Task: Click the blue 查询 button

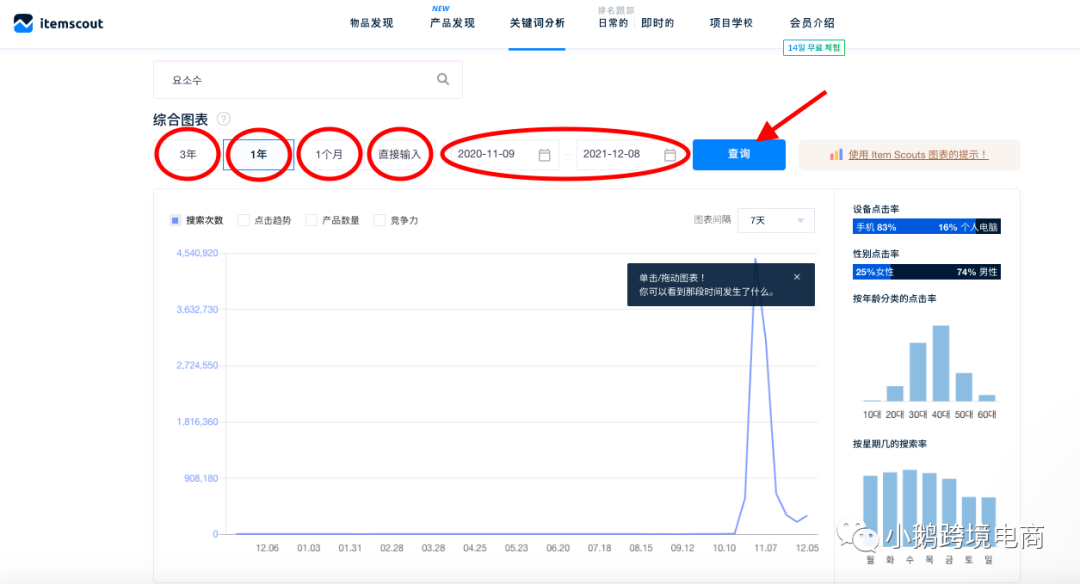Action: 739,154
